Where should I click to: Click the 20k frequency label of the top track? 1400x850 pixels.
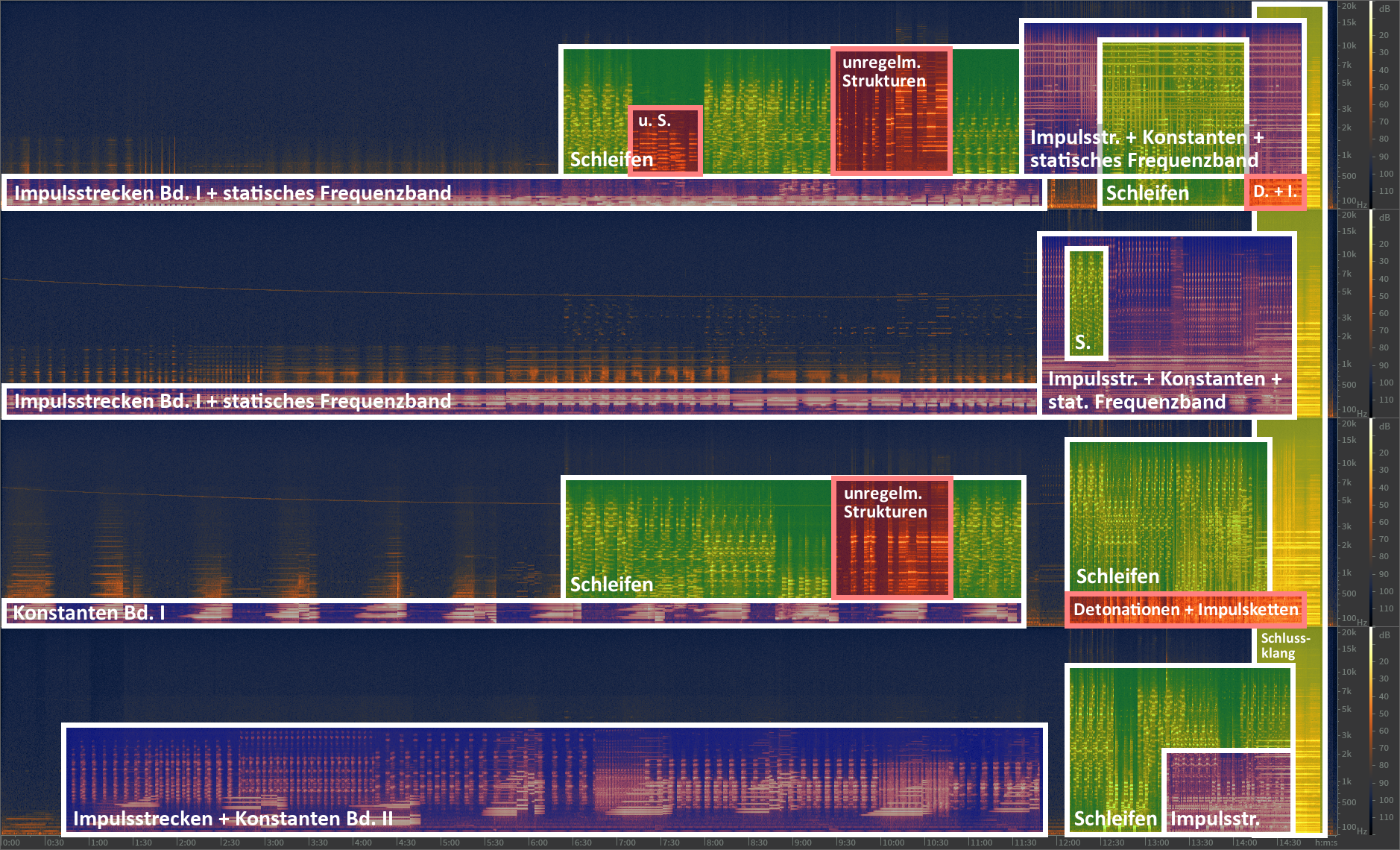click(1349, 7)
